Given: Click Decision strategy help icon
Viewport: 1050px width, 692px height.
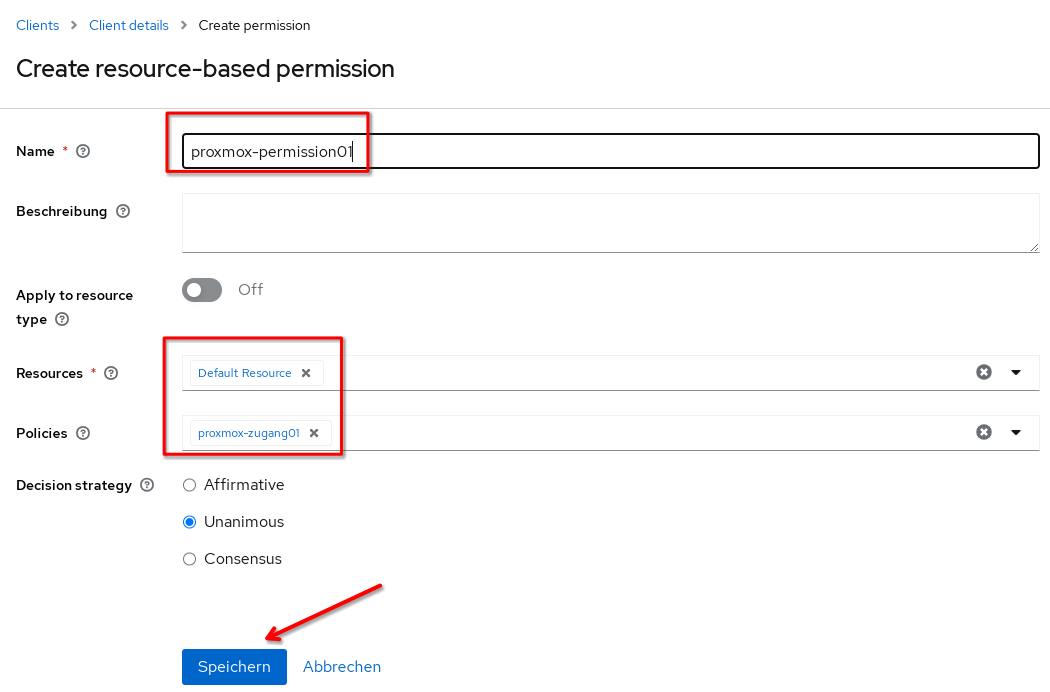Looking at the screenshot, I should pos(147,485).
